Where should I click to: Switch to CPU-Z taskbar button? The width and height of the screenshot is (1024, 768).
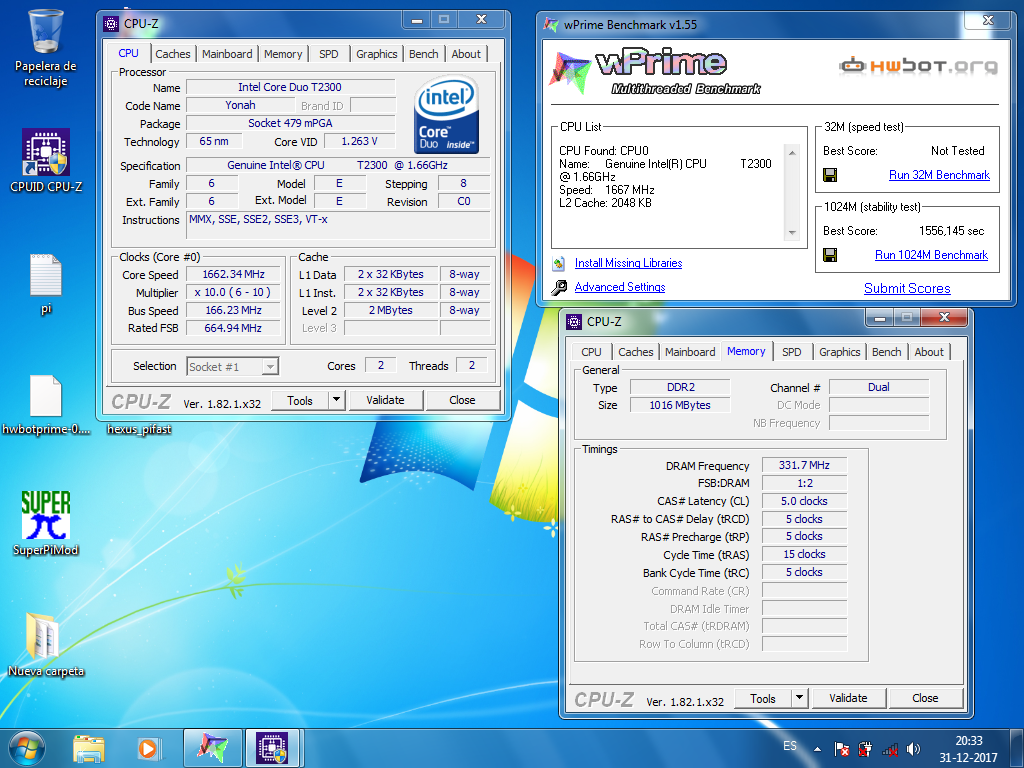click(272, 748)
